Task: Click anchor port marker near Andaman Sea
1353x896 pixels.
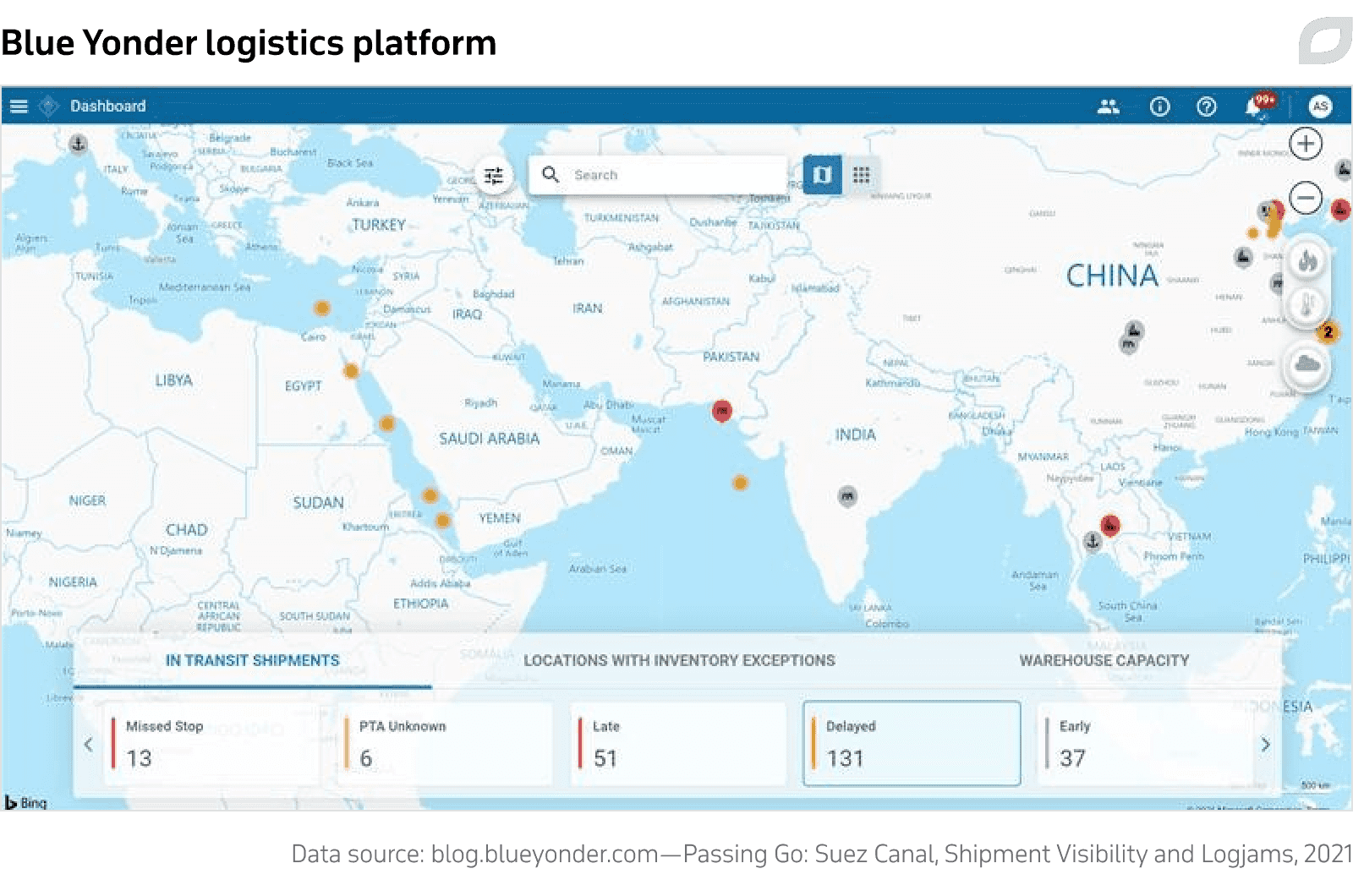Action: [1092, 541]
